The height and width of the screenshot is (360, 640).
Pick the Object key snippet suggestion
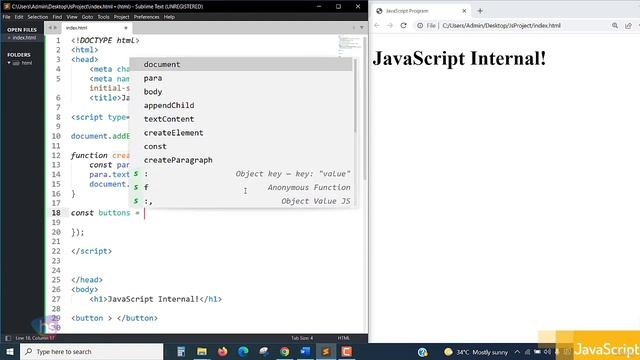click(x=241, y=174)
